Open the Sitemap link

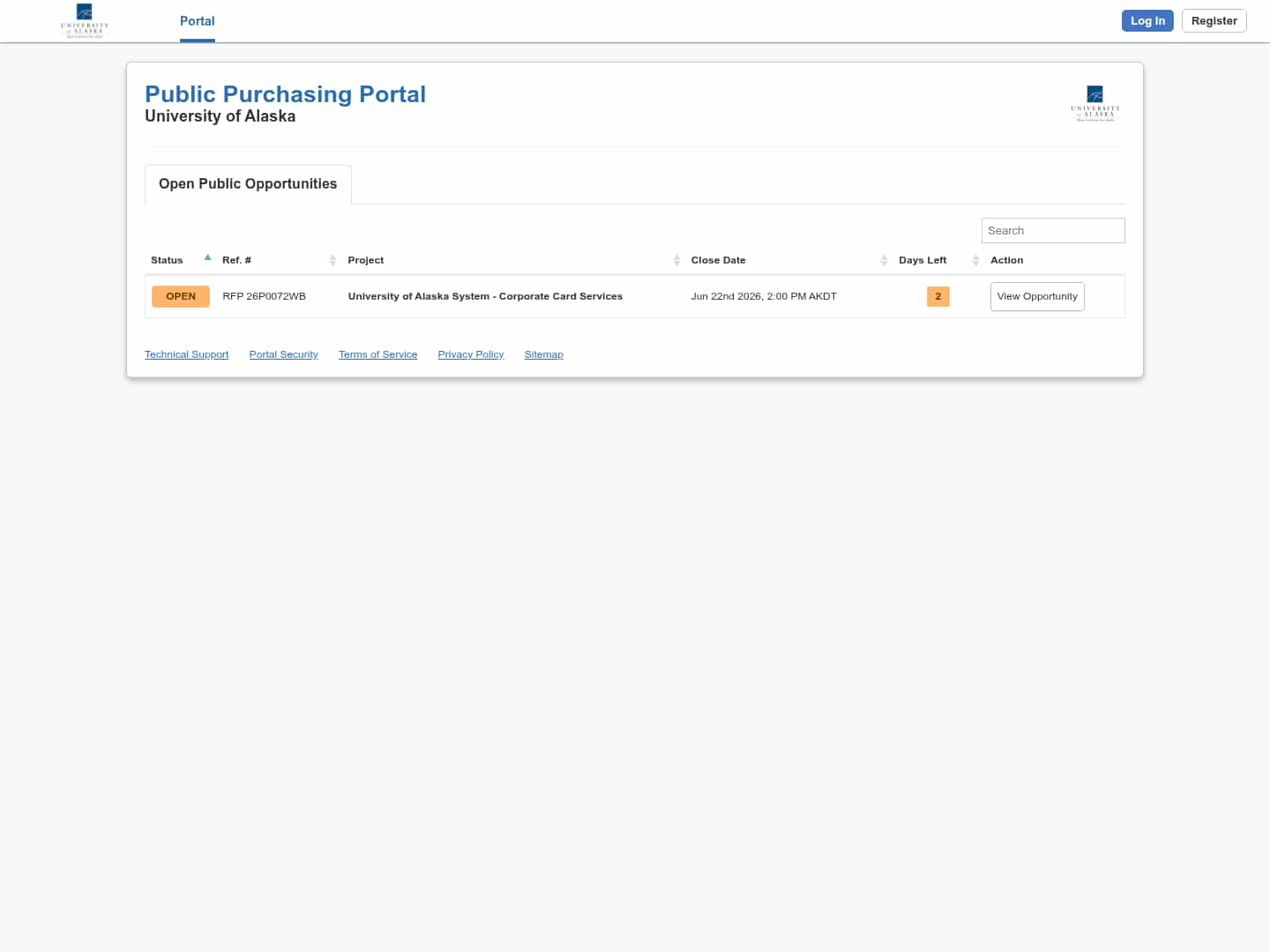[544, 354]
